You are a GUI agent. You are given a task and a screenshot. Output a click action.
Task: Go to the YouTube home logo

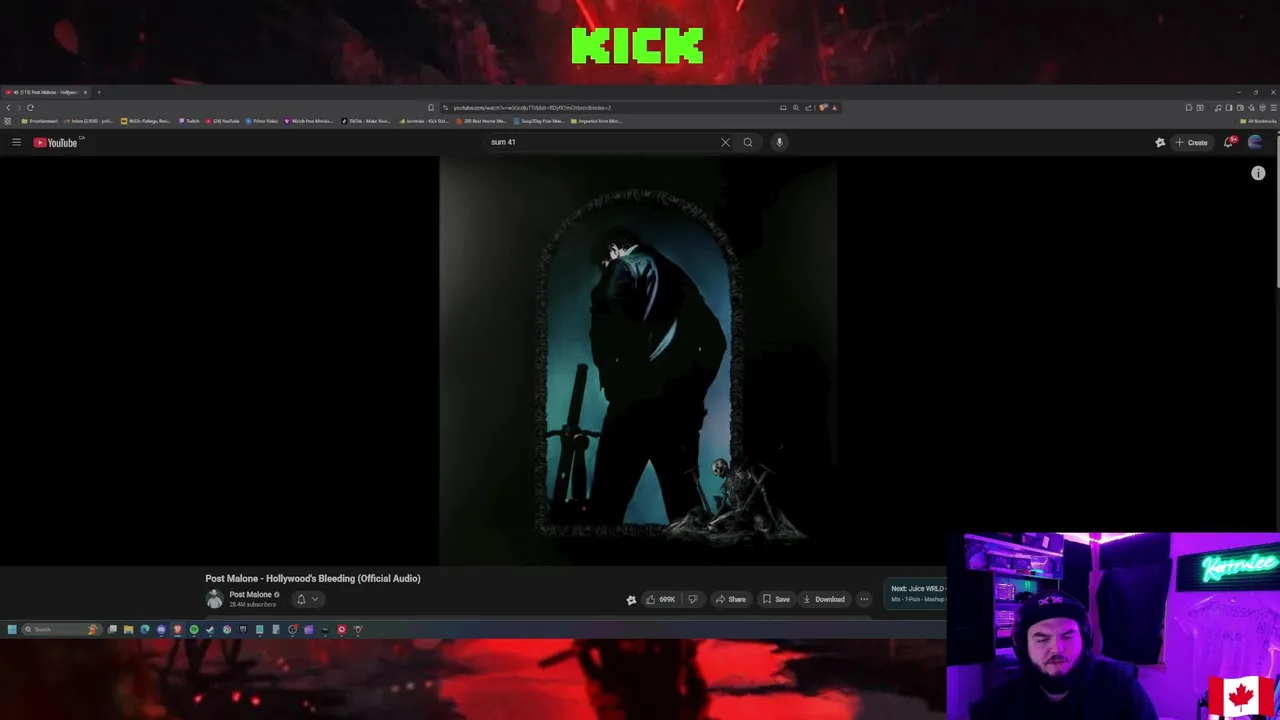[x=55, y=142]
